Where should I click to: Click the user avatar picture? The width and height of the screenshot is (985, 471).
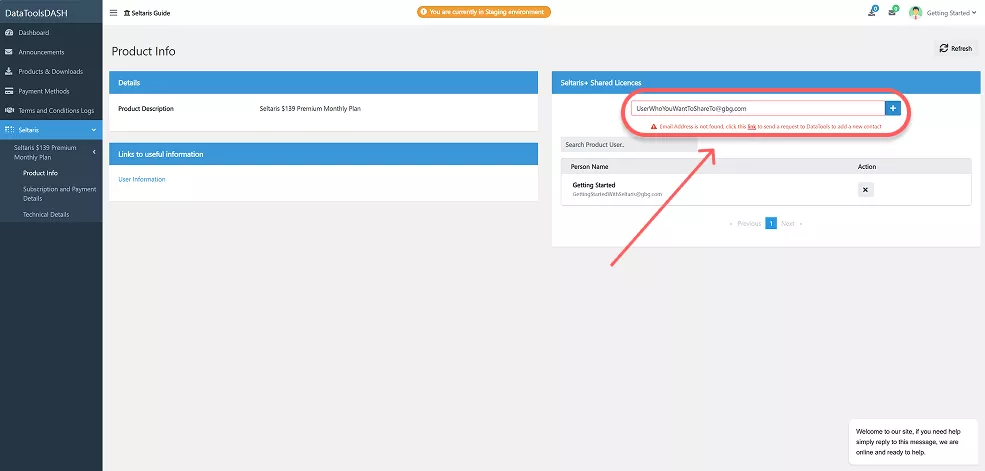(x=915, y=13)
